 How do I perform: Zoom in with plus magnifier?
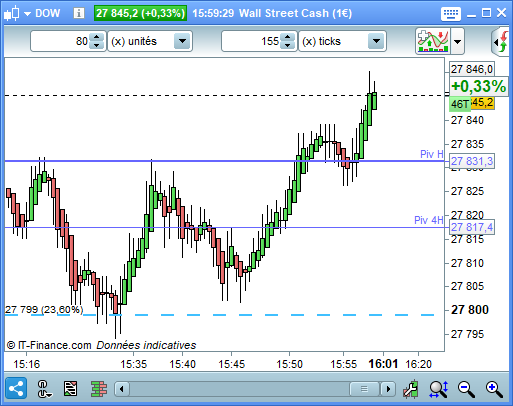pos(494,389)
